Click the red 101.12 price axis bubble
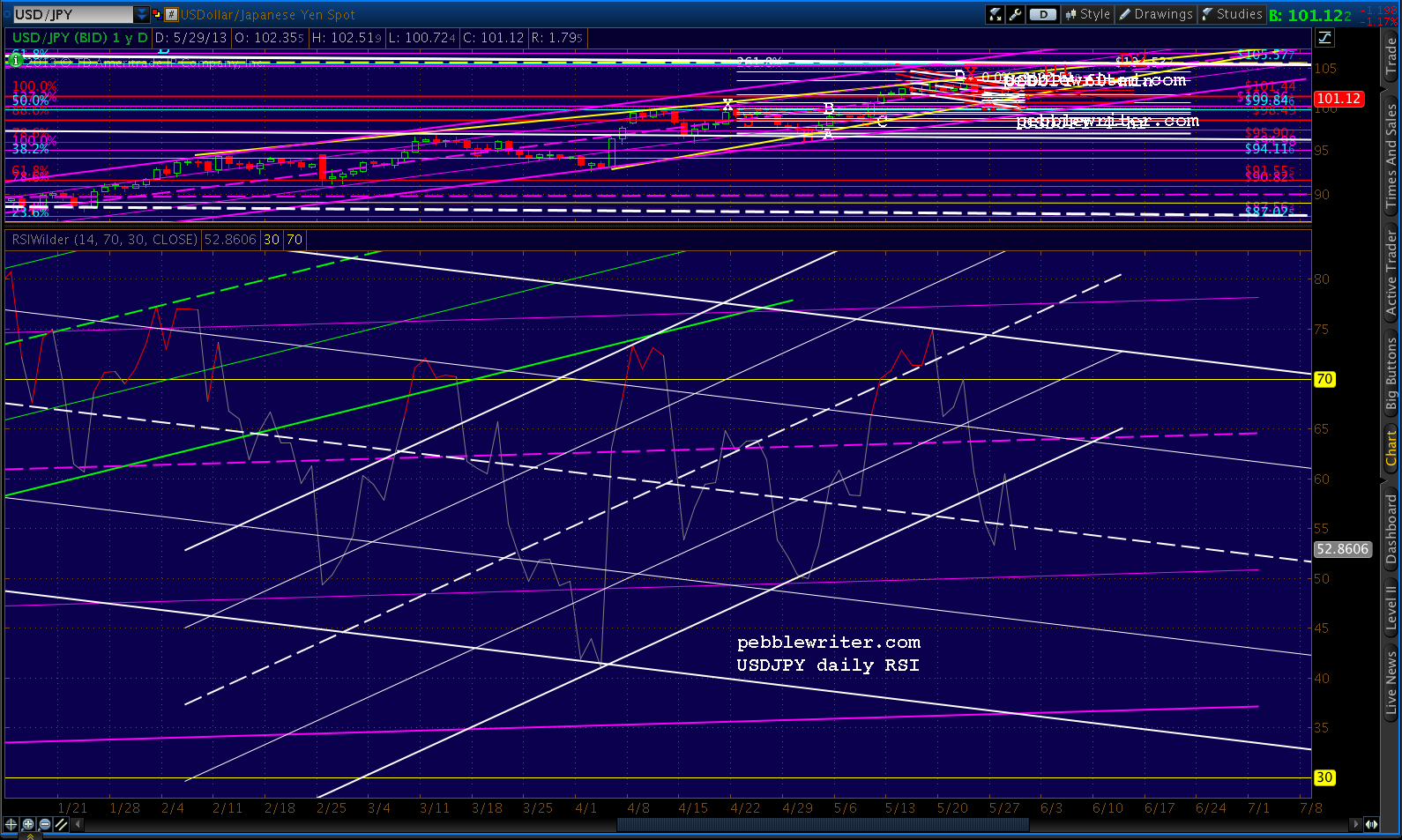Screen dimensions: 1402x840 [1339, 99]
